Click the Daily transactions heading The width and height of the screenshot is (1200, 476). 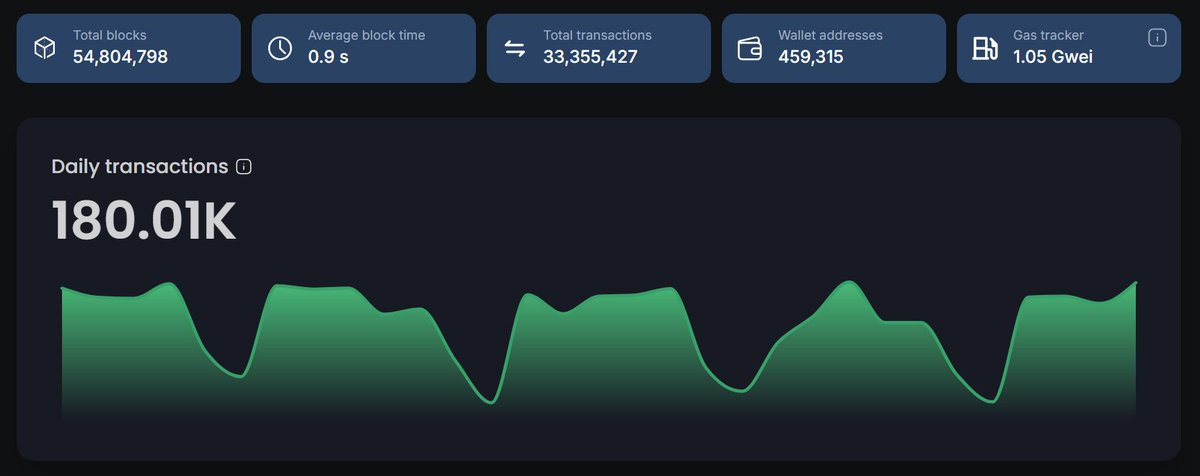coord(140,167)
